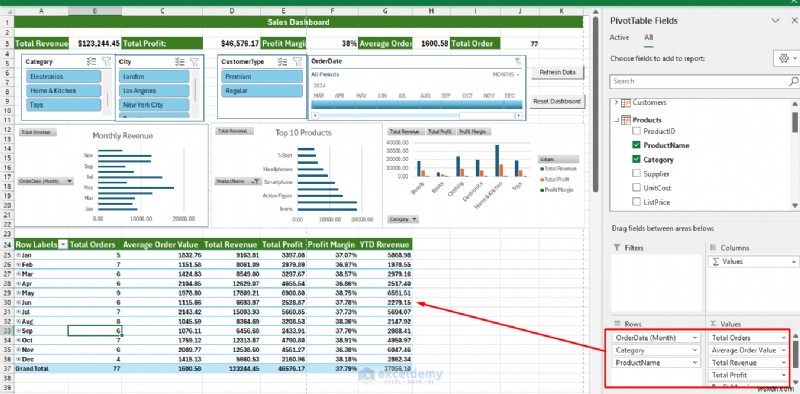Select Electronics in the Category slicer

click(x=63, y=77)
